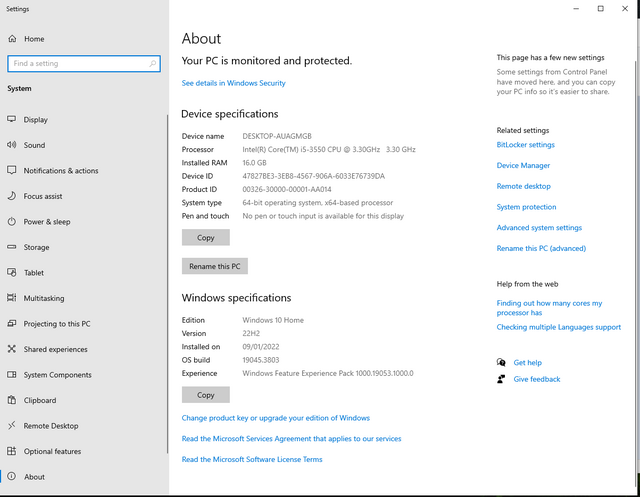Click the search magnifier icon
Viewport: 640px width, 497px height.
(x=153, y=64)
